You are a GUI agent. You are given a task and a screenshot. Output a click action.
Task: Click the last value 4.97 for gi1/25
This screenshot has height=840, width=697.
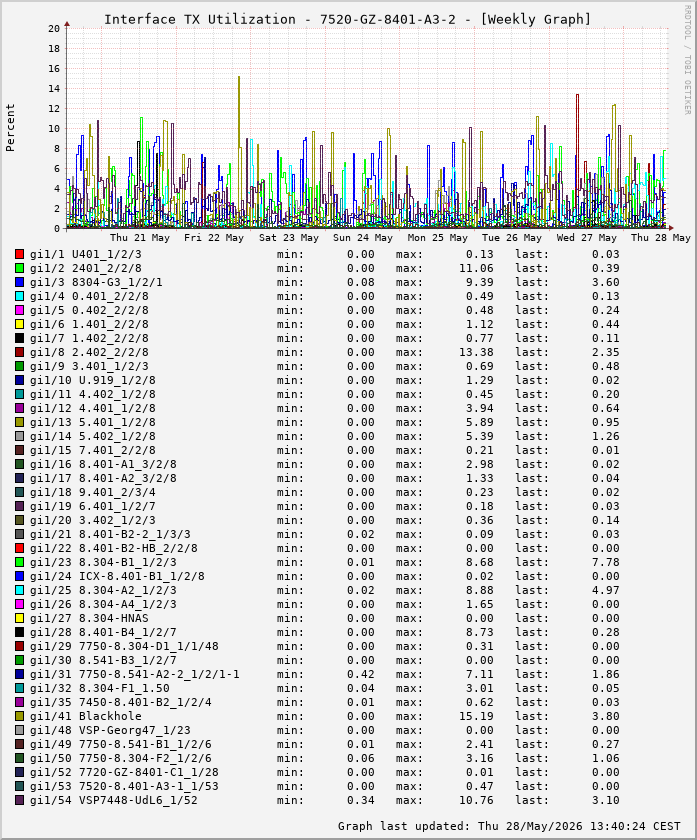pyautogui.click(x=605, y=590)
